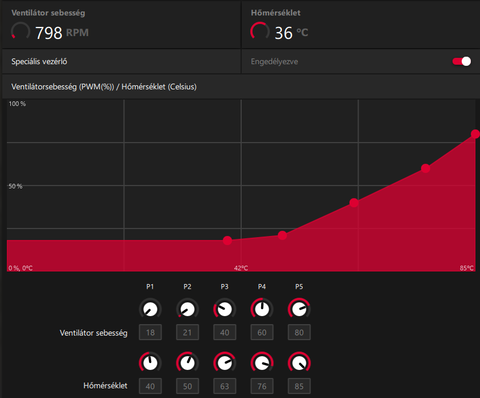Select the third curve point on graph
The height and width of the screenshot is (398, 480).
tap(354, 203)
